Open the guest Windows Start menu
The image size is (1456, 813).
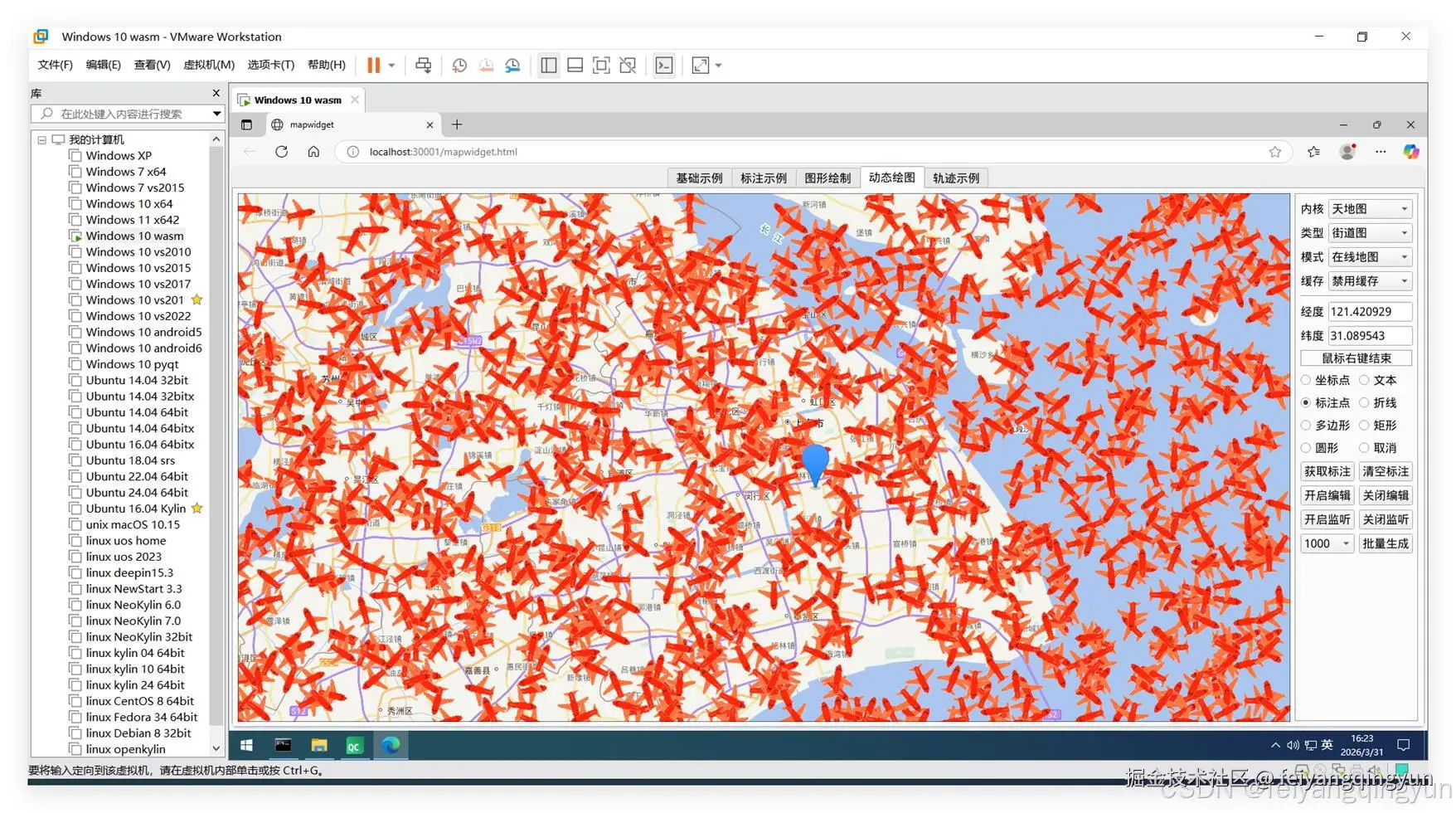click(x=246, y=745)
